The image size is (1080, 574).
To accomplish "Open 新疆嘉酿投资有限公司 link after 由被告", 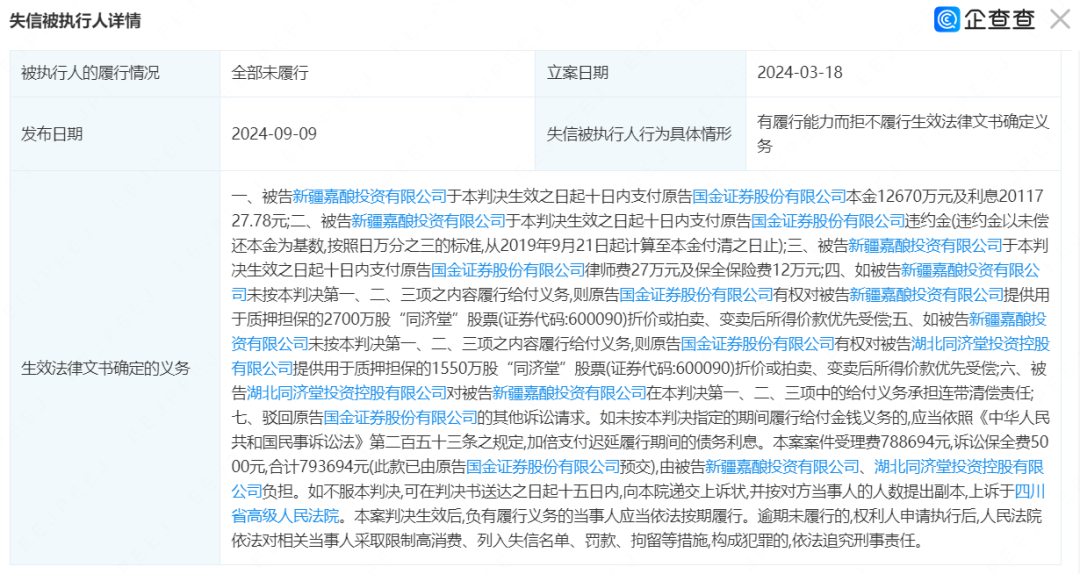I will click(782, 467).
